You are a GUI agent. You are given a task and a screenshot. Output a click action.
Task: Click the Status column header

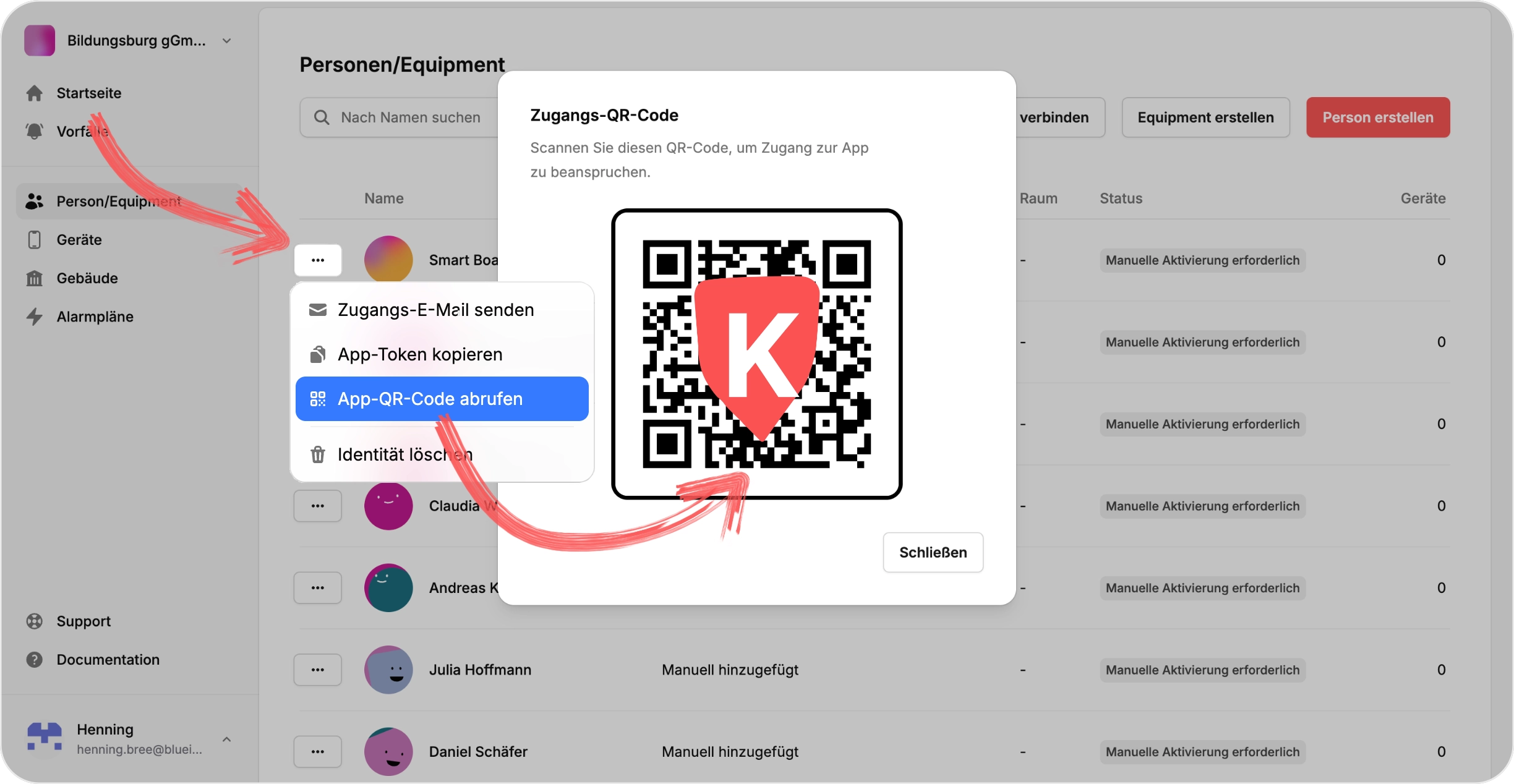[x=1121, y=198]
